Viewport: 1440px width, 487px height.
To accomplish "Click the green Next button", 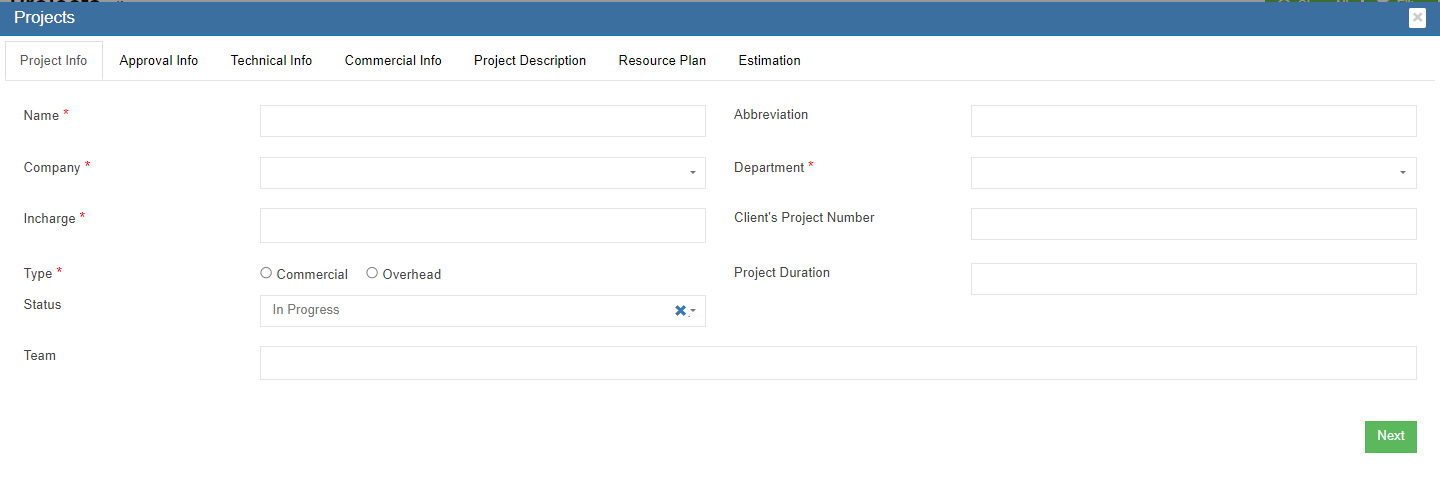I will [x=1390, y=436].
